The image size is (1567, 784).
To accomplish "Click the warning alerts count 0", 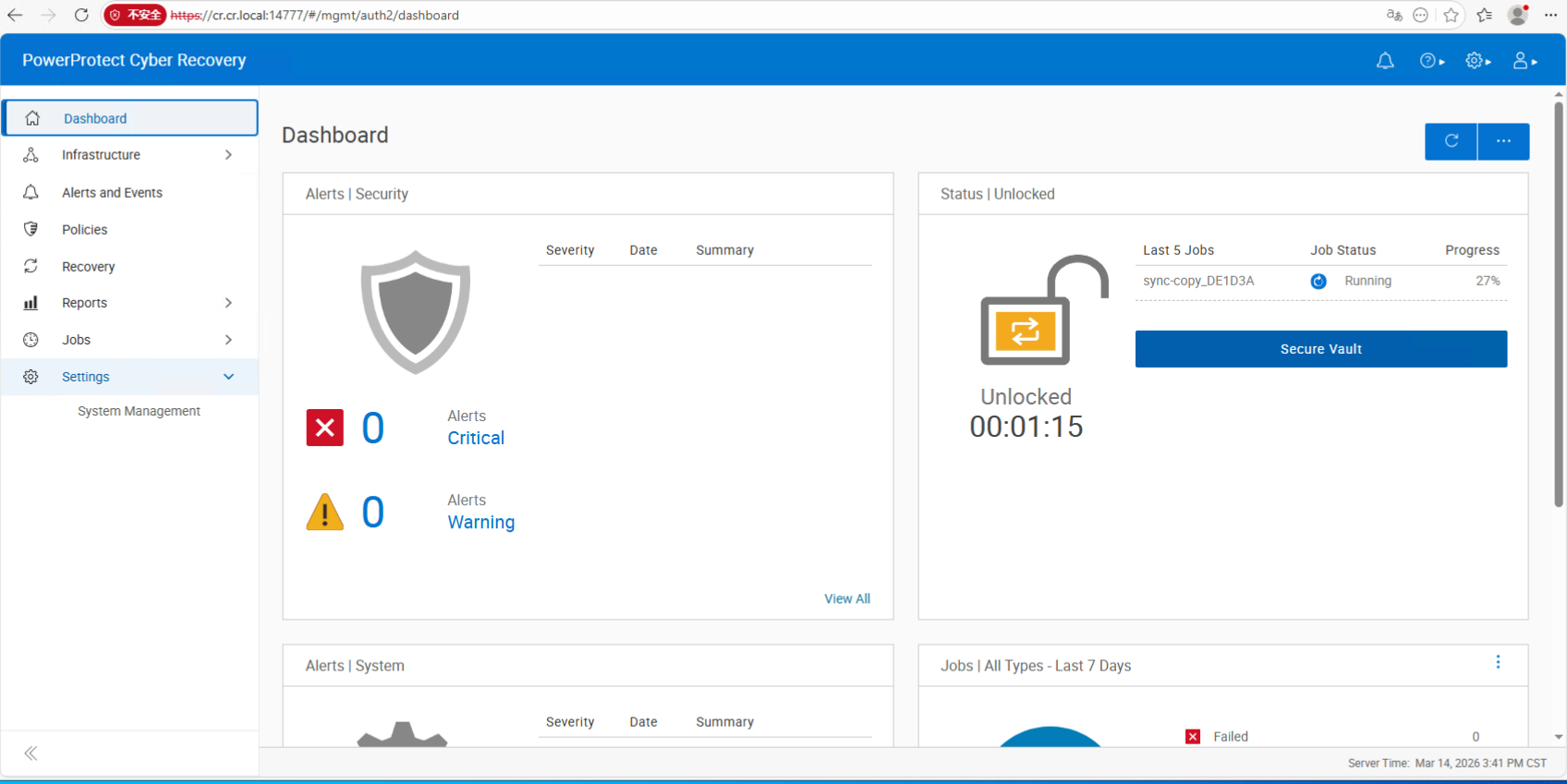I will click(x=372, y=512).
